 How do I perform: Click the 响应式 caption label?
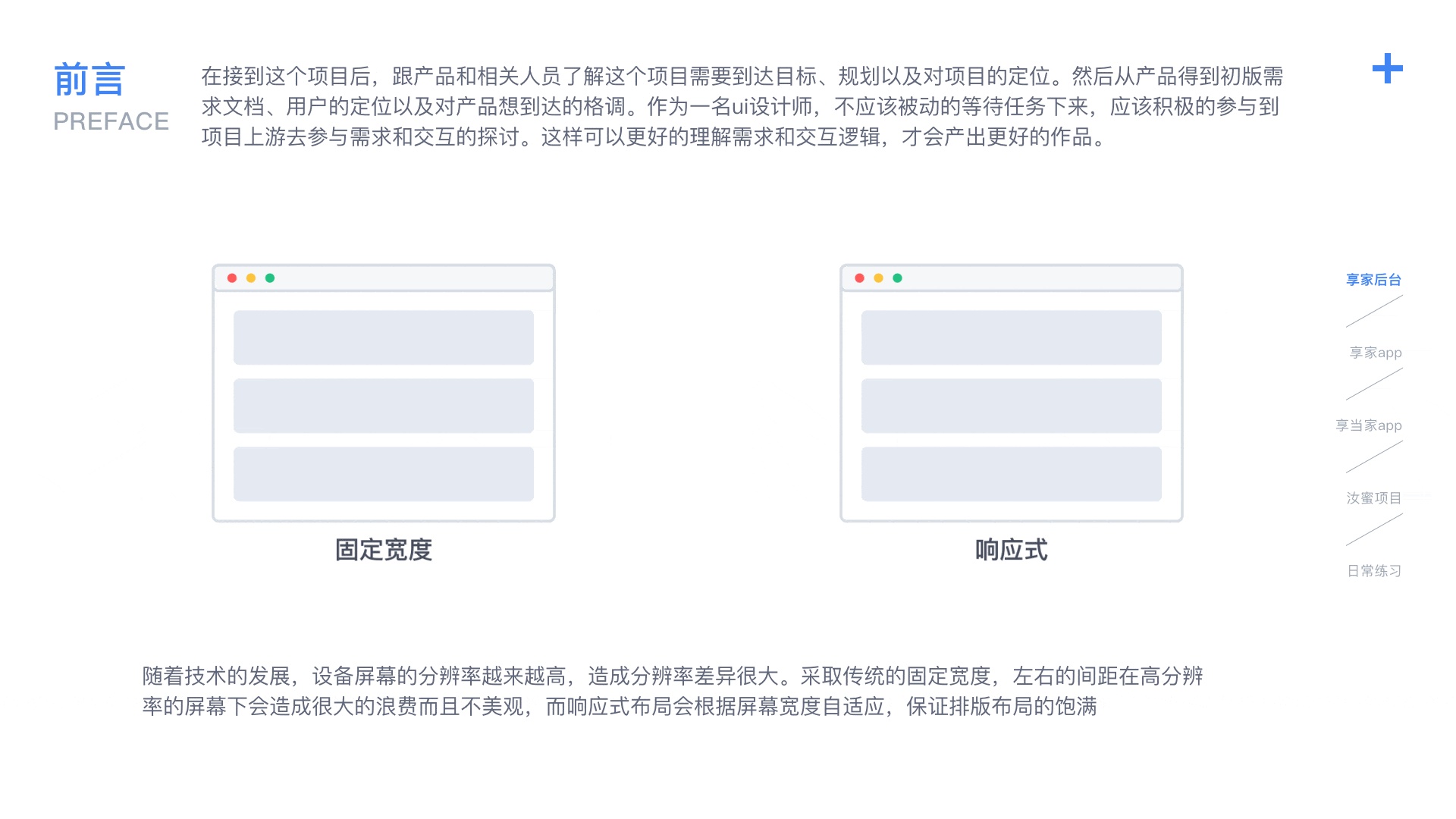click(x=1011, y=550)
